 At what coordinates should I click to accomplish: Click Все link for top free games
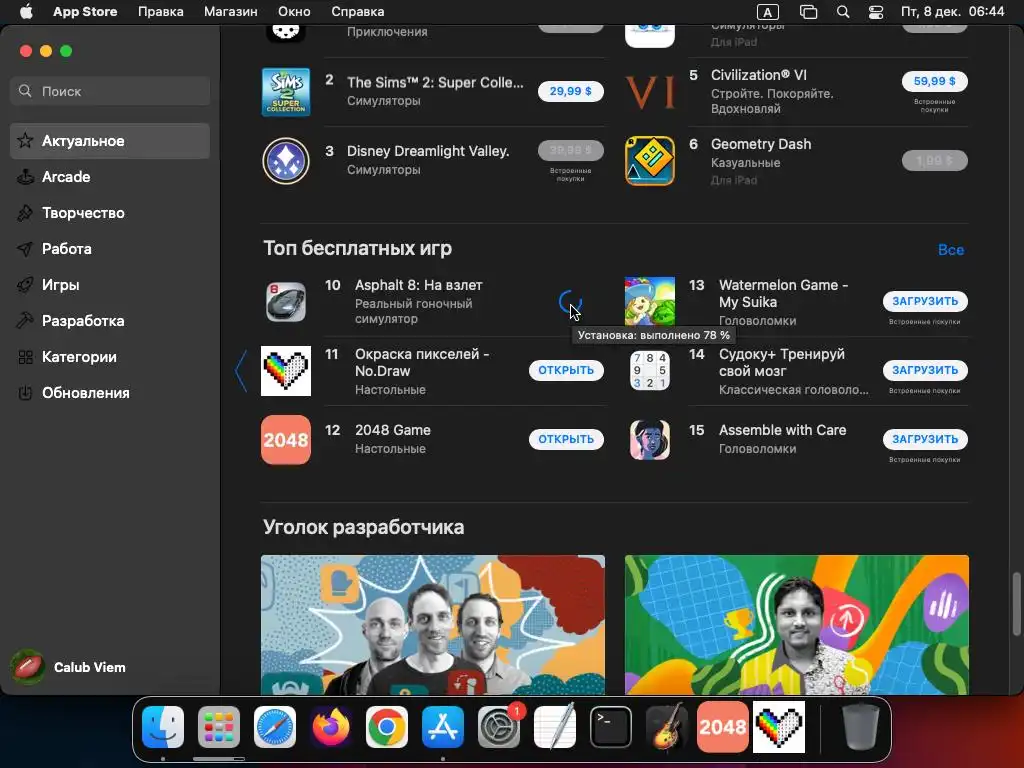951,249
